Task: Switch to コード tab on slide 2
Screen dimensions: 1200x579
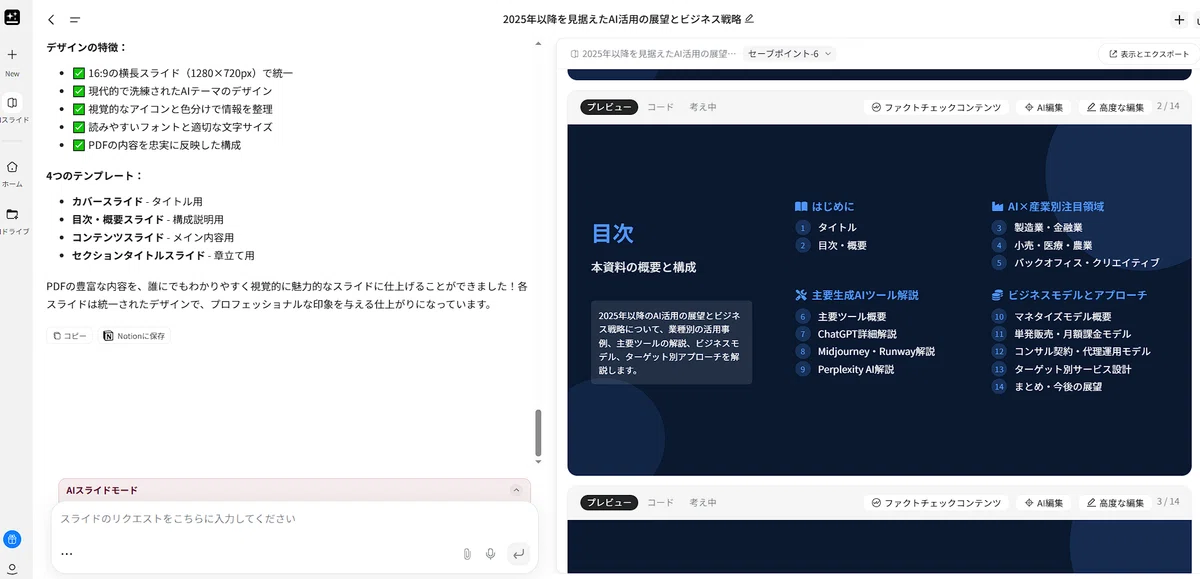Action: (x=660, y=107)
